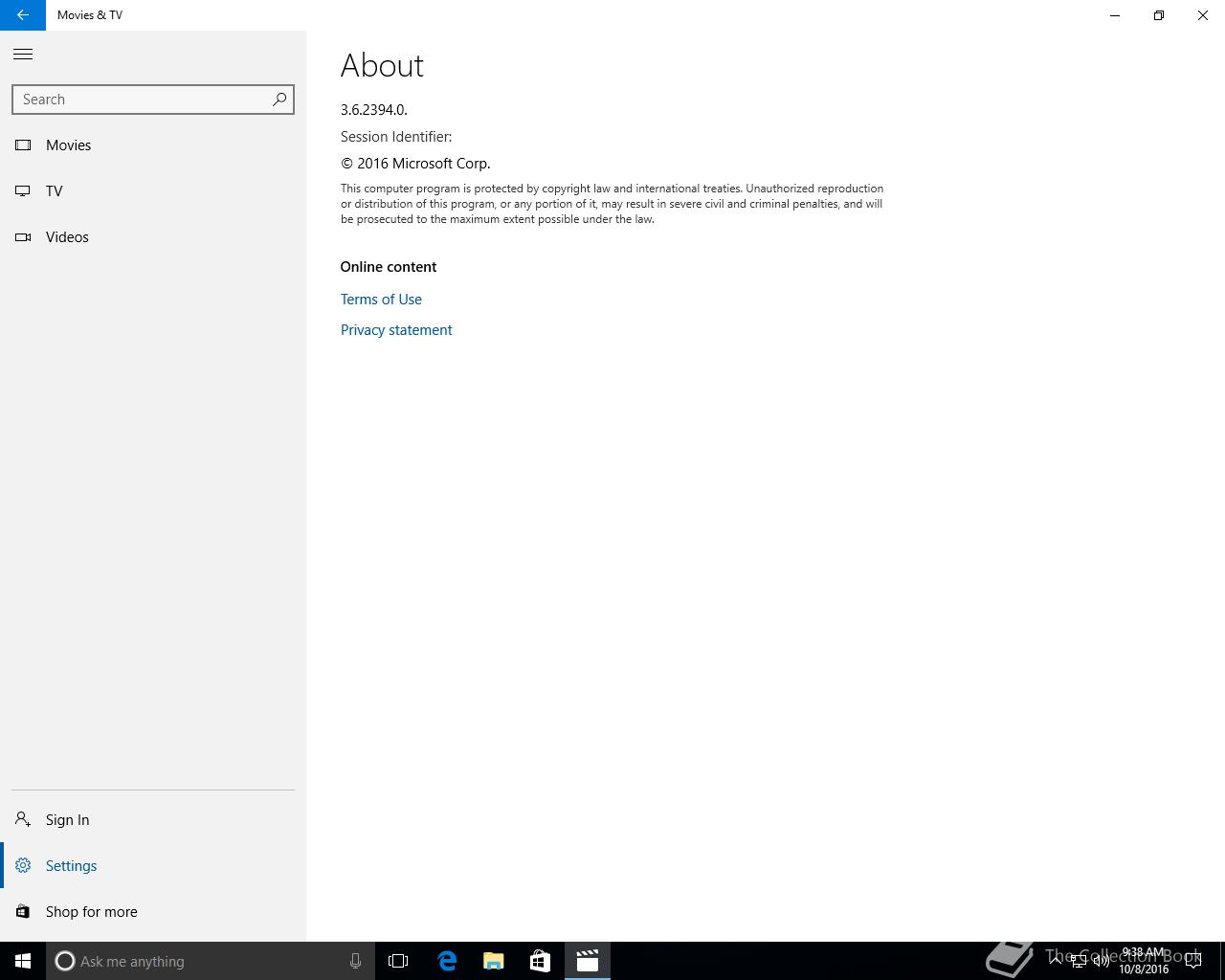Click the back arrow in title bar

23,15
